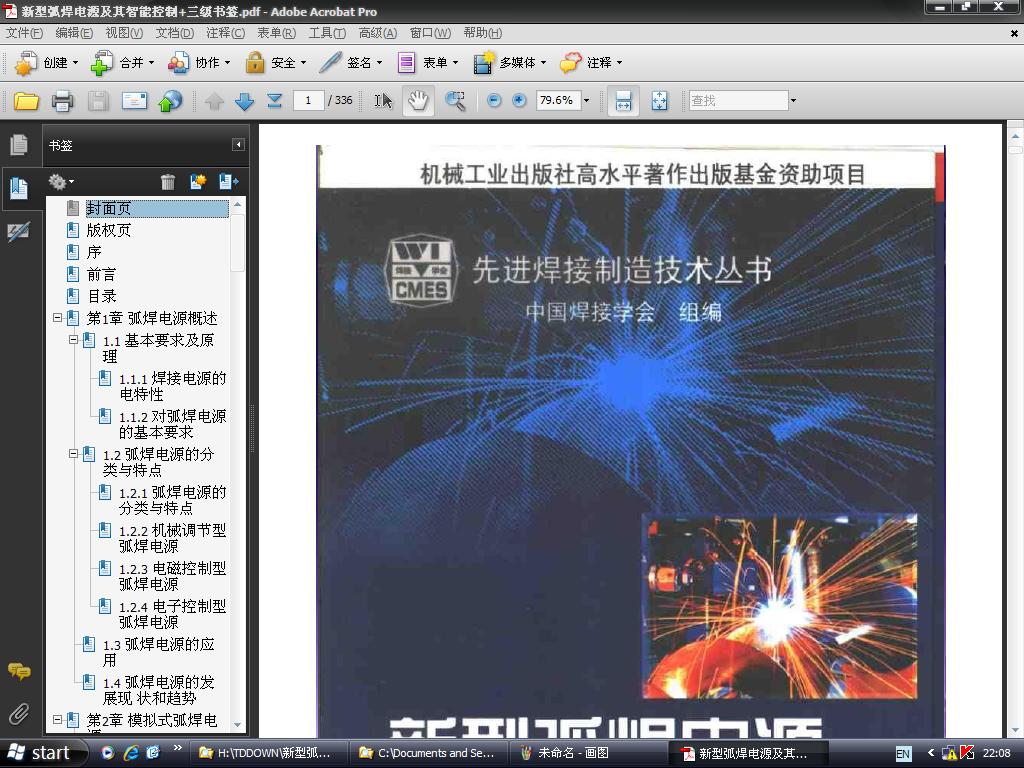Collapse the 1.1 基本要求及原理 bookmark node
This screenshot has height=768, width=1024.
click(74, 340)
